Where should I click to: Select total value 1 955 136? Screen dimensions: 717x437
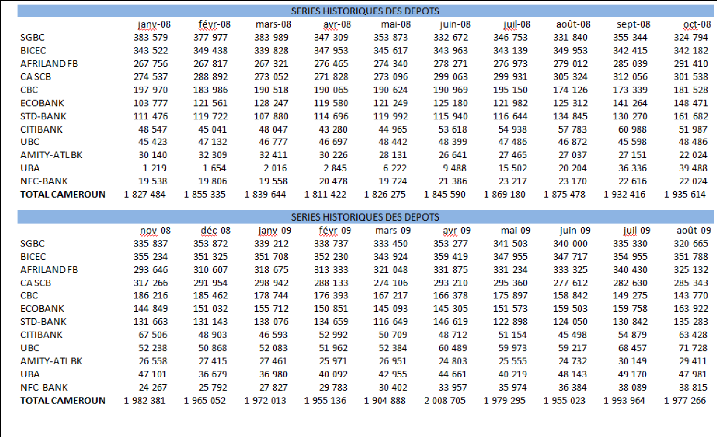(325, 401)
